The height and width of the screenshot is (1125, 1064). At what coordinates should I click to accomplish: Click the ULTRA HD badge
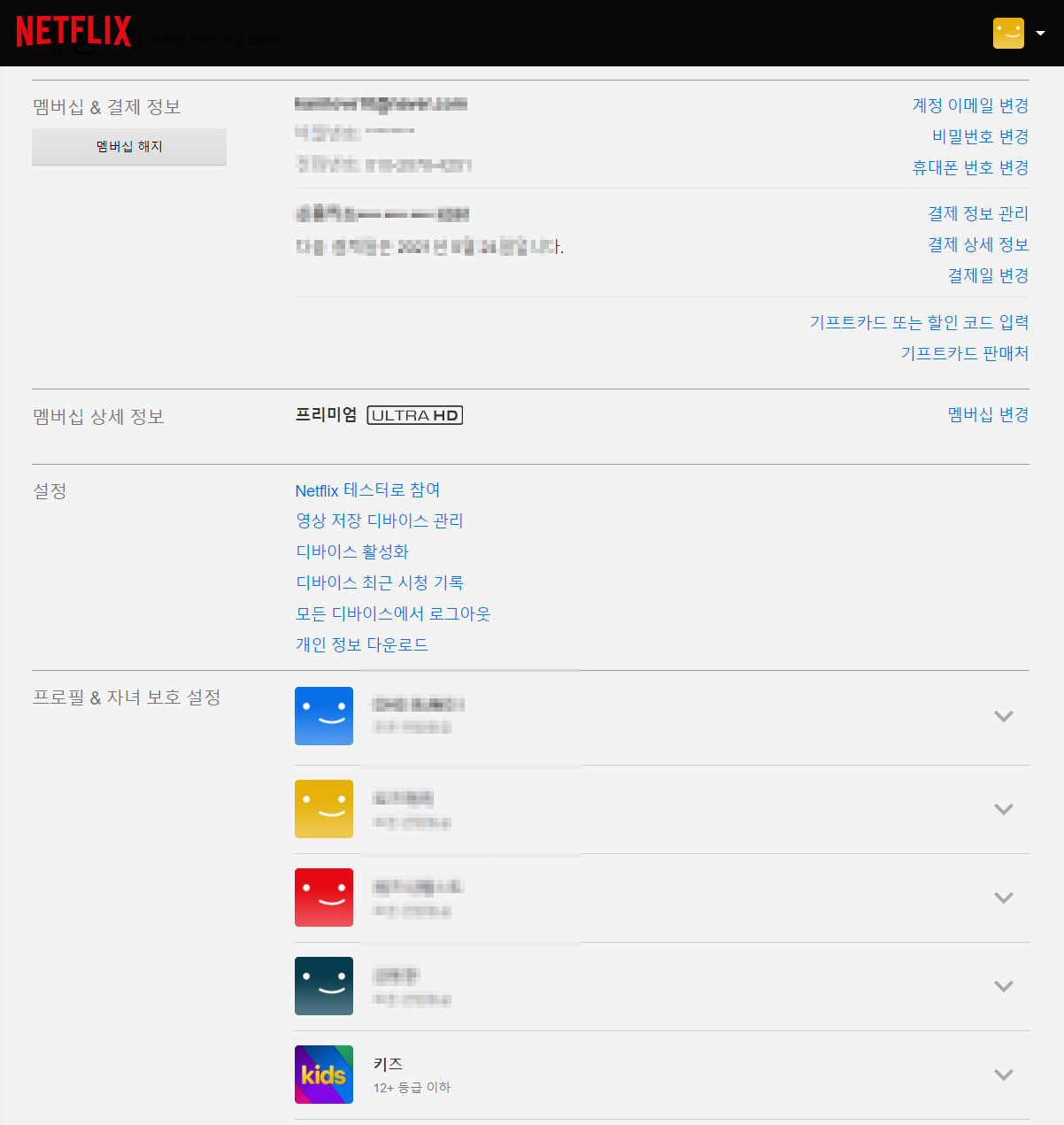pyautogui.click(x=415, y=415)
